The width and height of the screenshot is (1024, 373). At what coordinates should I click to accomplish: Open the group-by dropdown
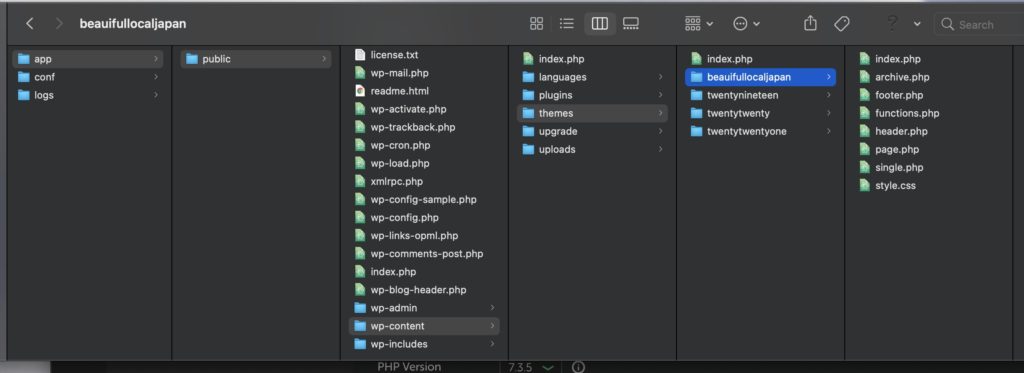click(699, 24)
